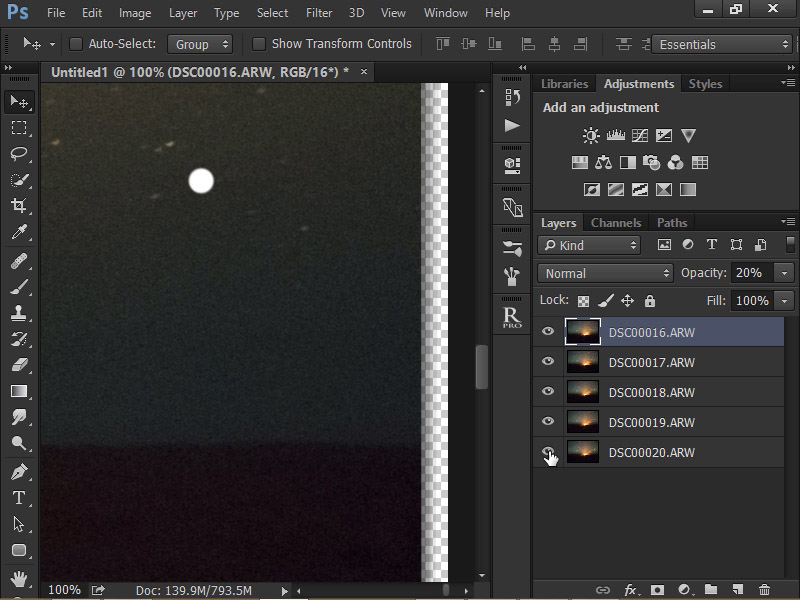
Task: Select the Crop tool
Action: click(19, 206)
